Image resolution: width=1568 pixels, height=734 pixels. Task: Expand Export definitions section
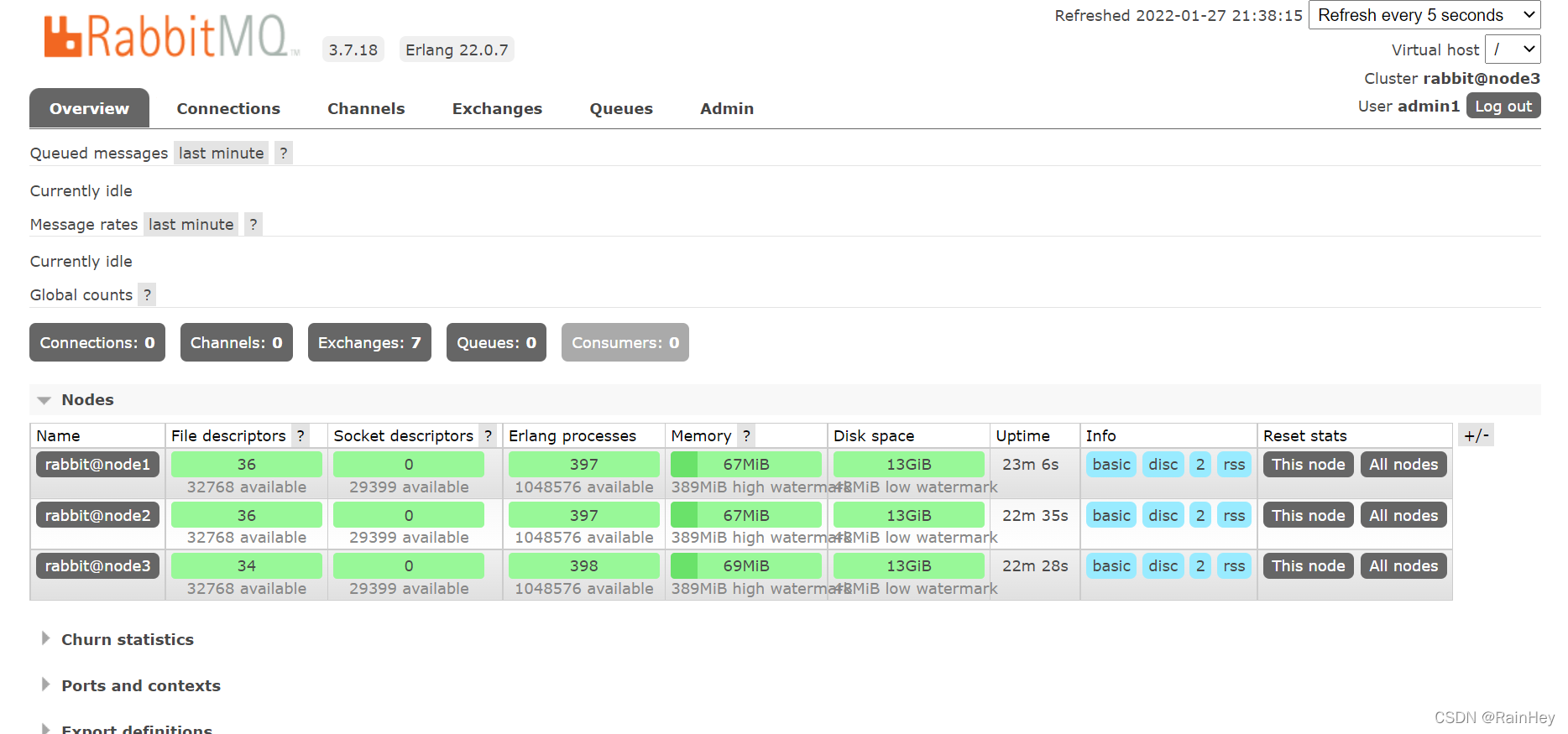[x=136, y=728]
